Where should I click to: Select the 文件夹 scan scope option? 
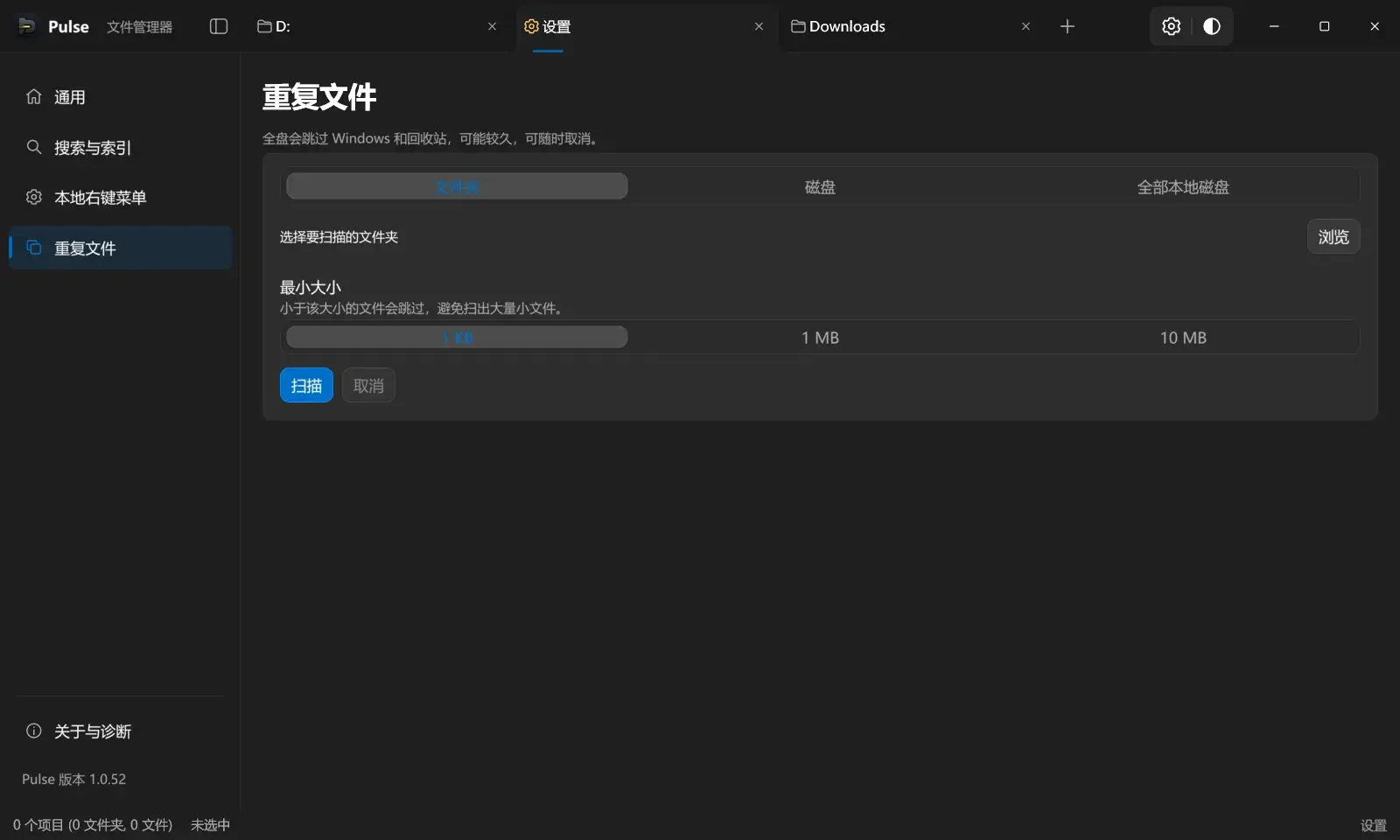[457, 186]
